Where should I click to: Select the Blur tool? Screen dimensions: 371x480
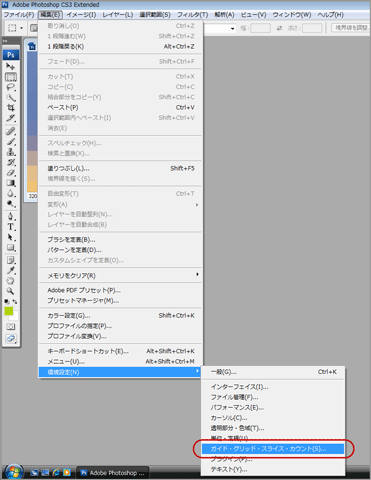coord(11,193)
